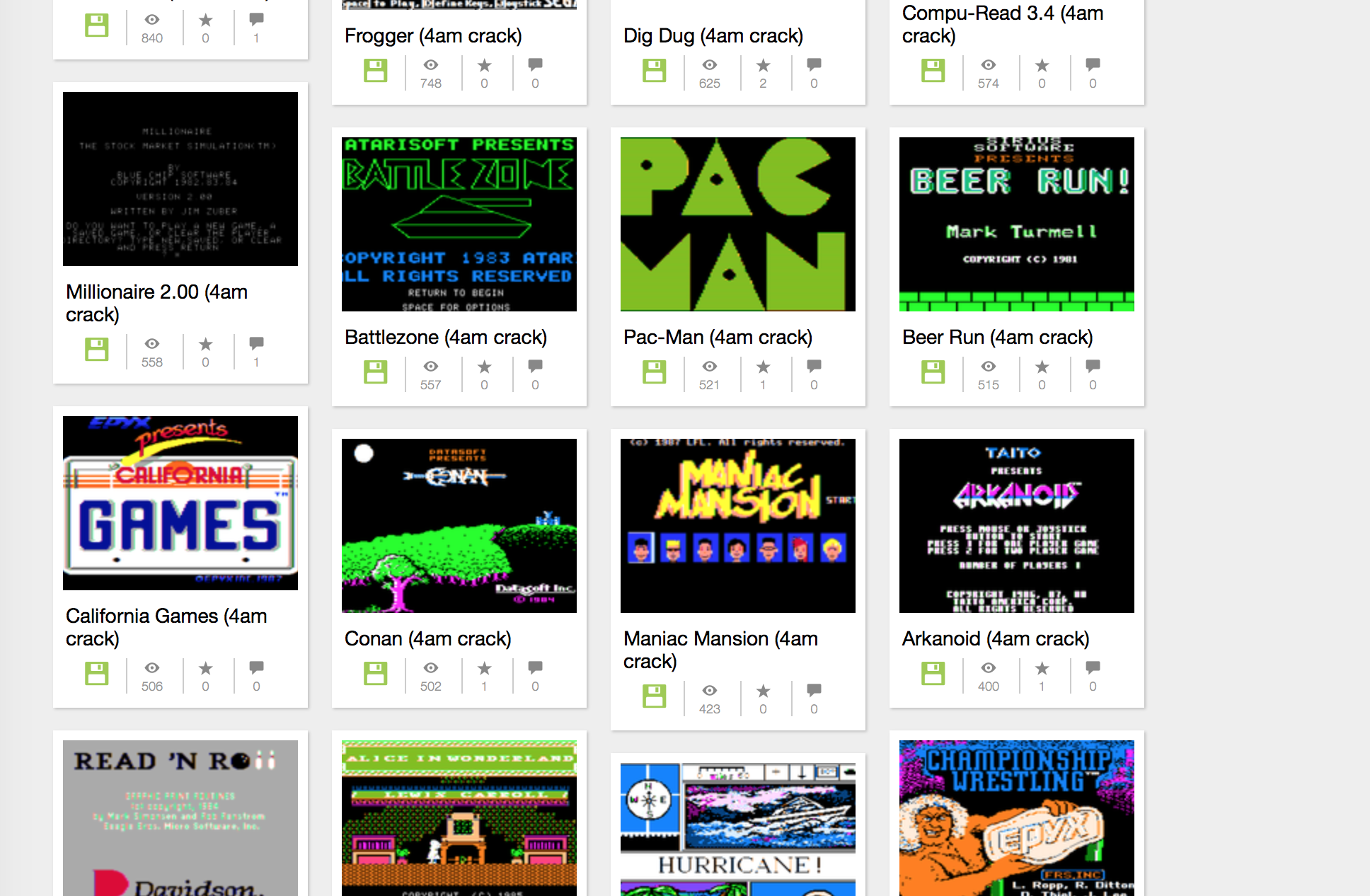Click the floppy disk icon under Dig Dug

point(654,71)
